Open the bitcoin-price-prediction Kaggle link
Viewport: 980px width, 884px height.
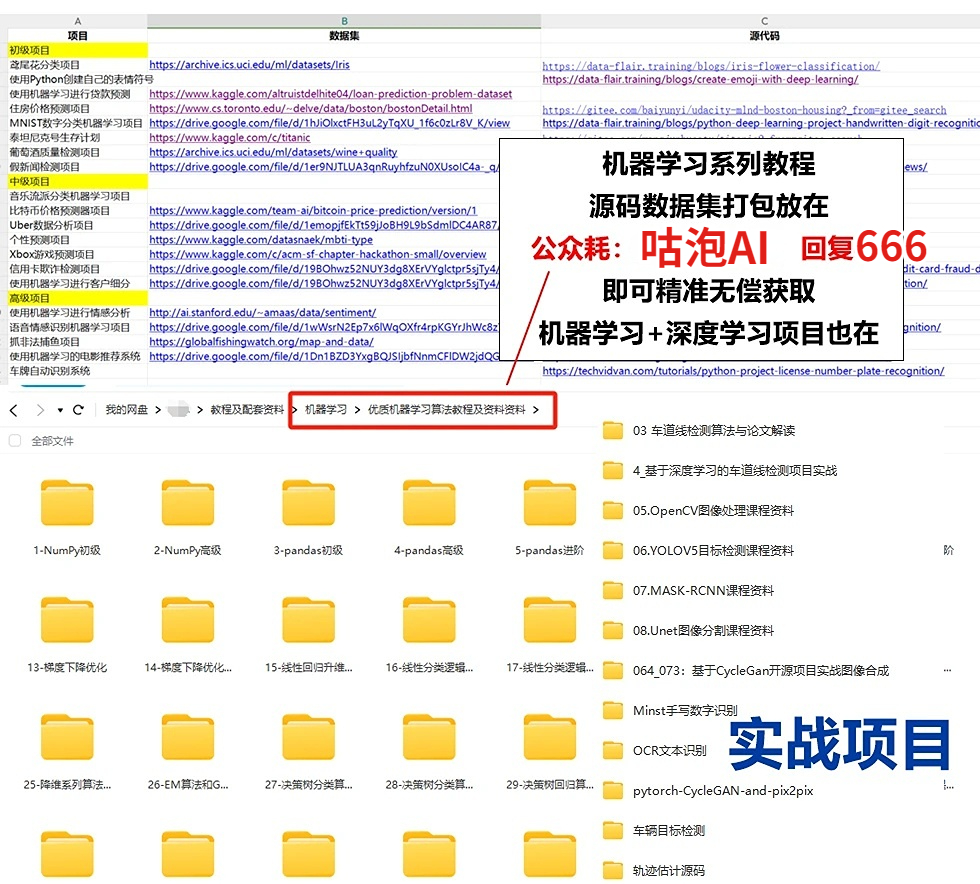[x=313, y=211]
